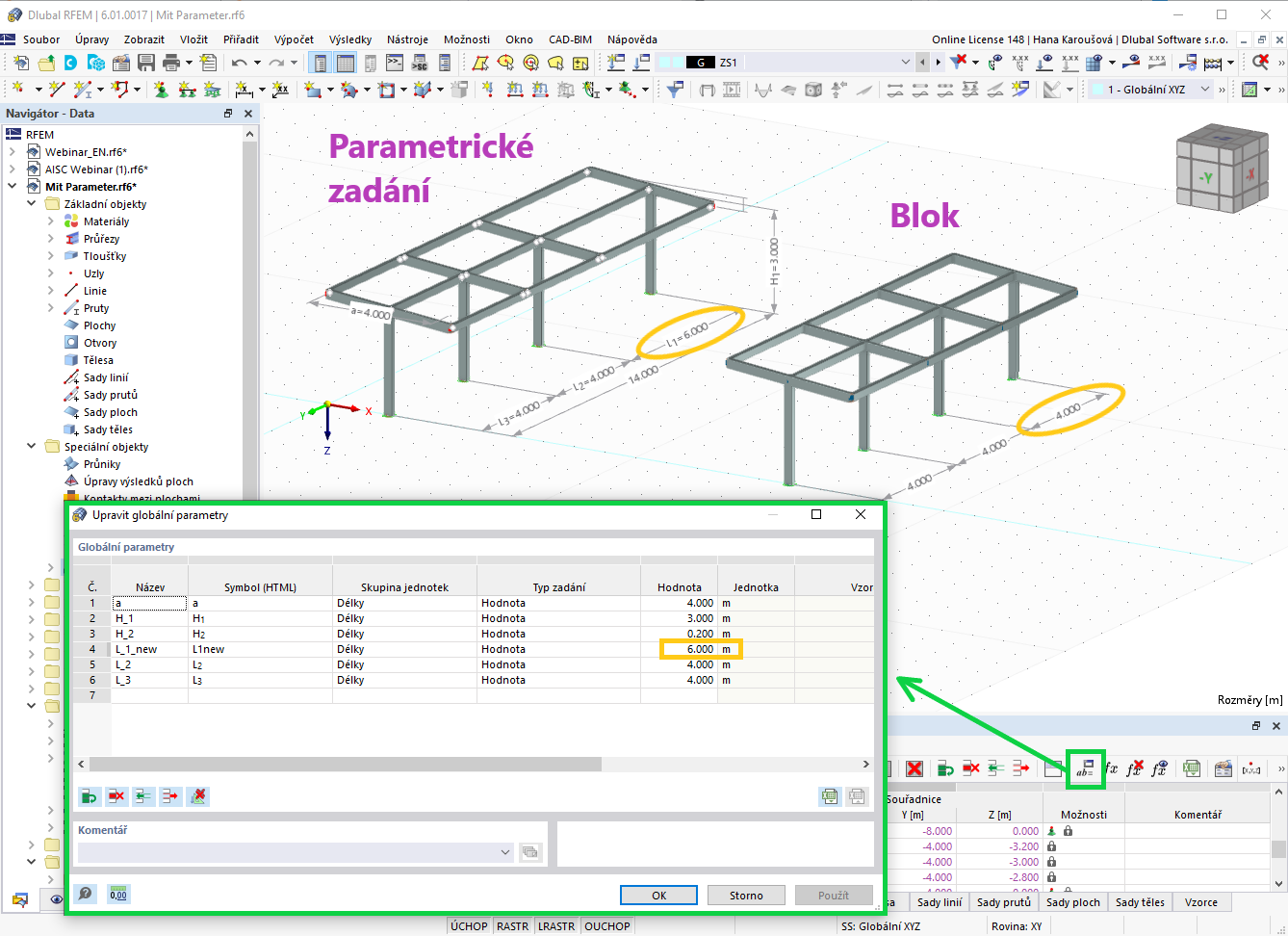Click the new model icon
Screen dimensions: 1288x936
point(21,63)
